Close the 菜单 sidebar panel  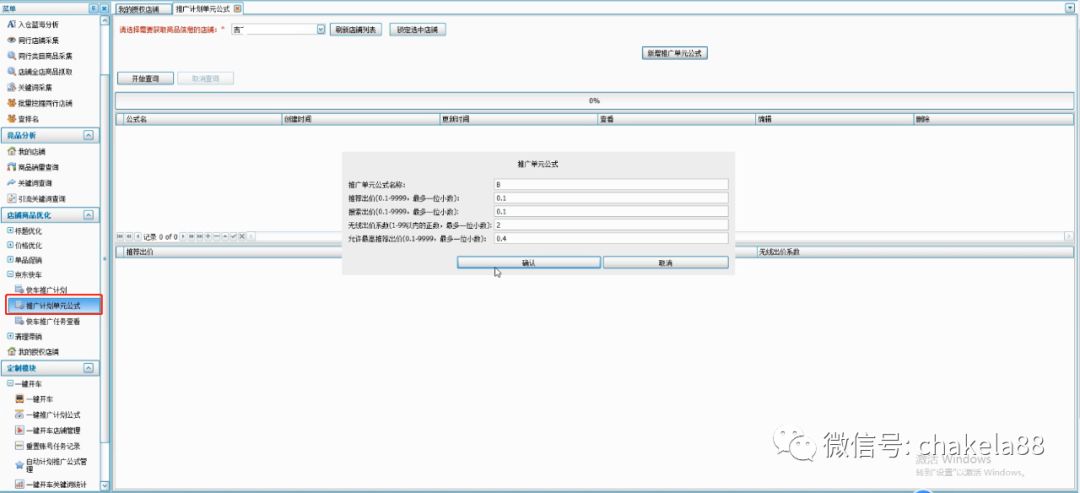104,8
